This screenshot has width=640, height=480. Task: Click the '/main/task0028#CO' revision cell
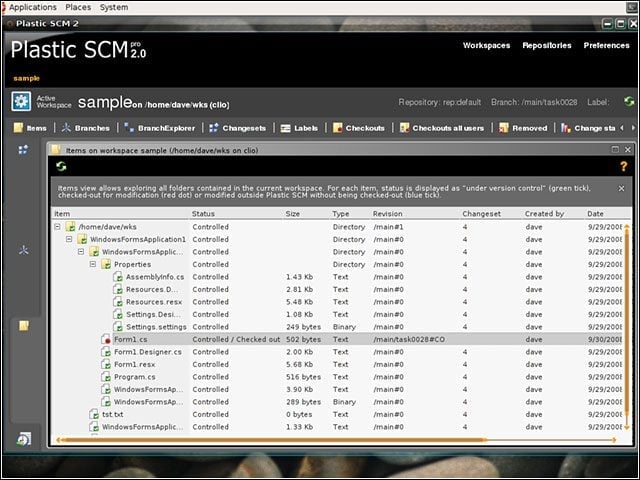[409, 339]
